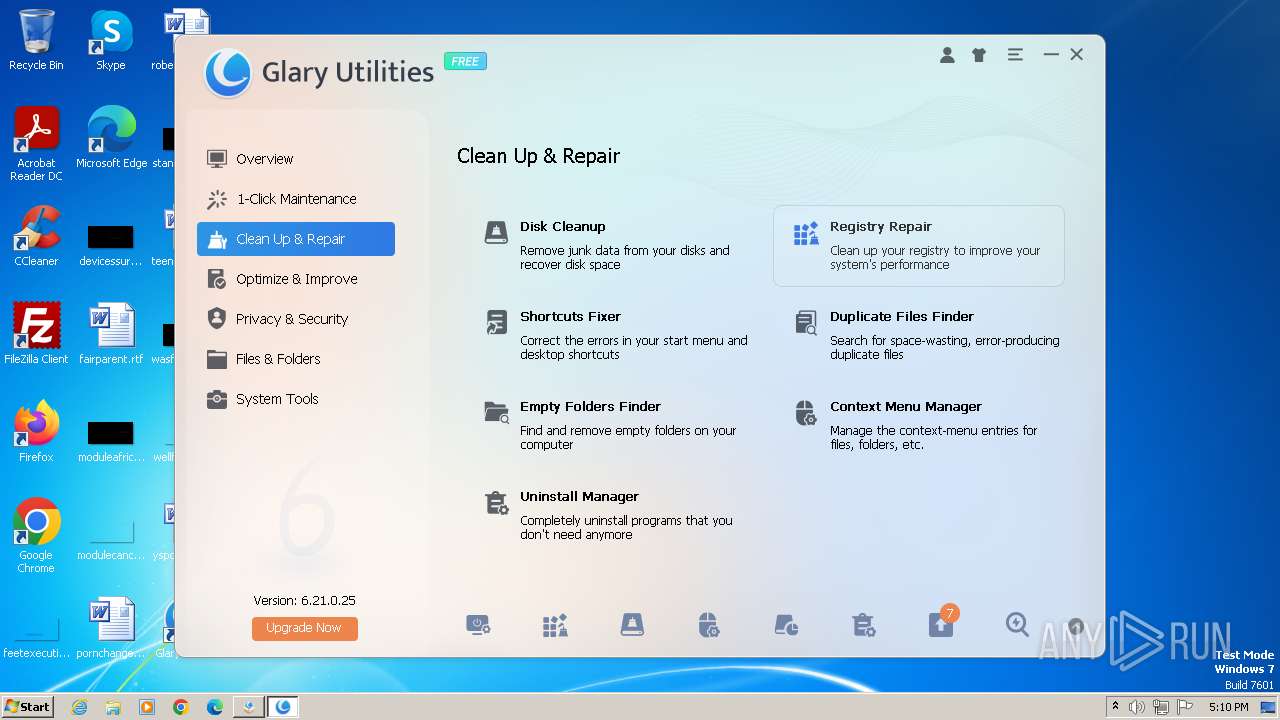
Task: Open FileZilla Client desktop shortcut
Action: pos(36,334)
